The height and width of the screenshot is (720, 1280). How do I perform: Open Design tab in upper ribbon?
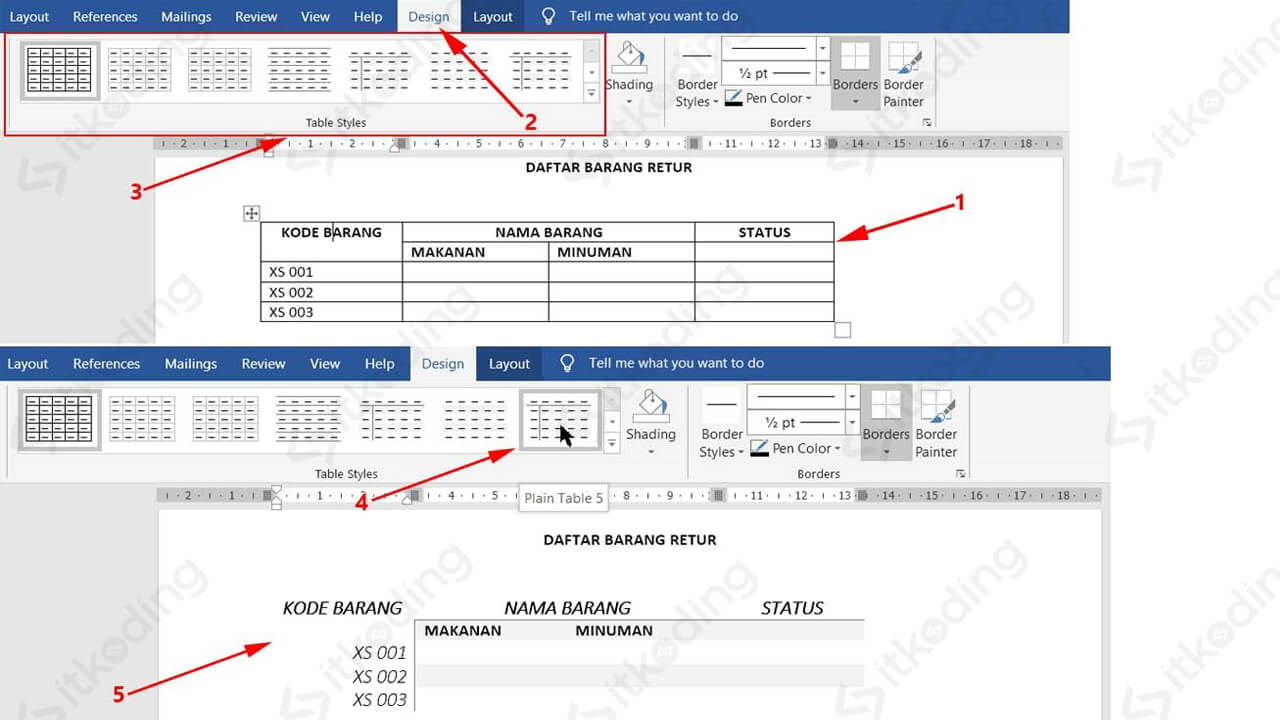click(x=429, y=16)
